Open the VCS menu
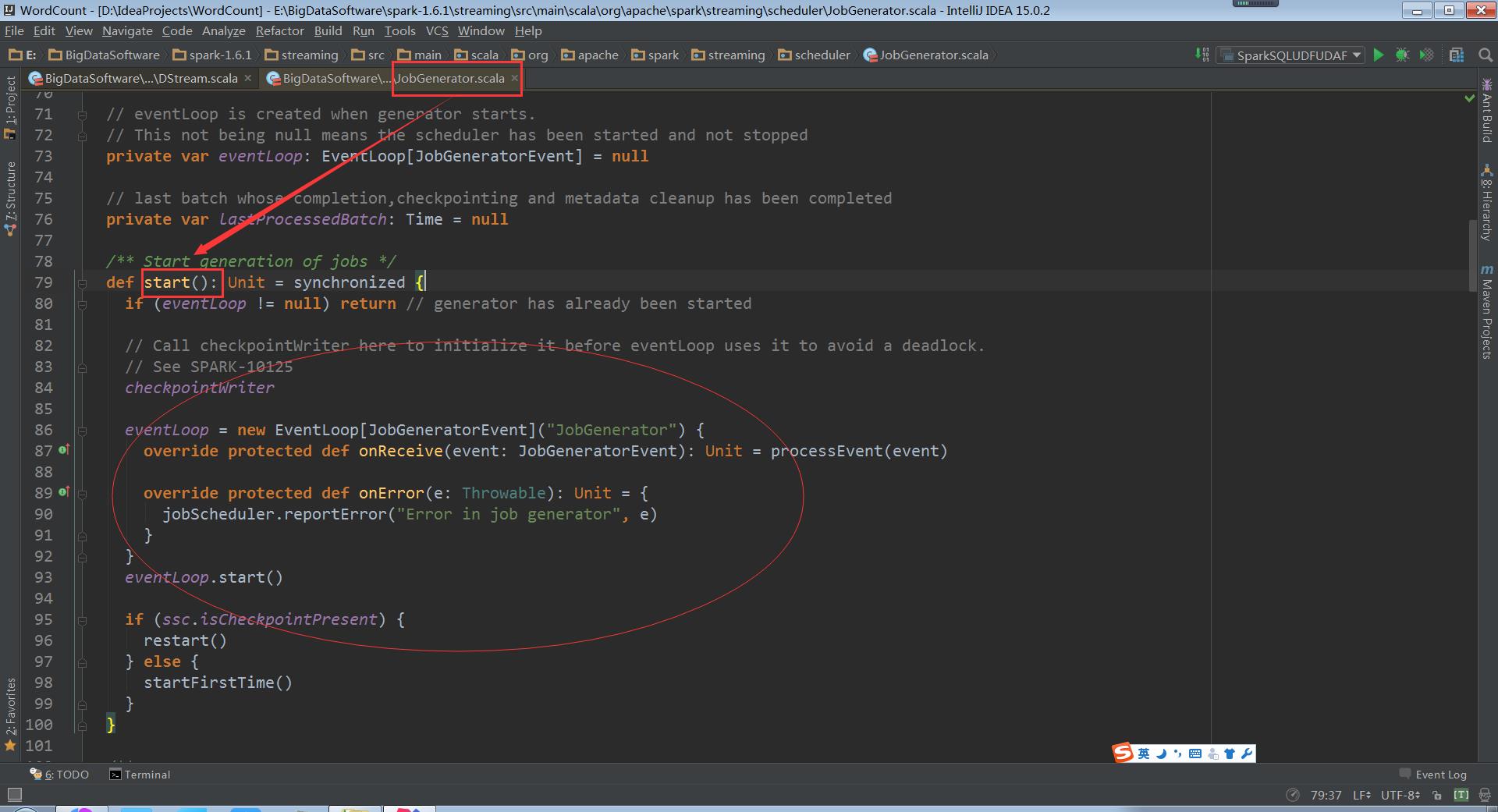1498x812 pixels. coord(437,30)
